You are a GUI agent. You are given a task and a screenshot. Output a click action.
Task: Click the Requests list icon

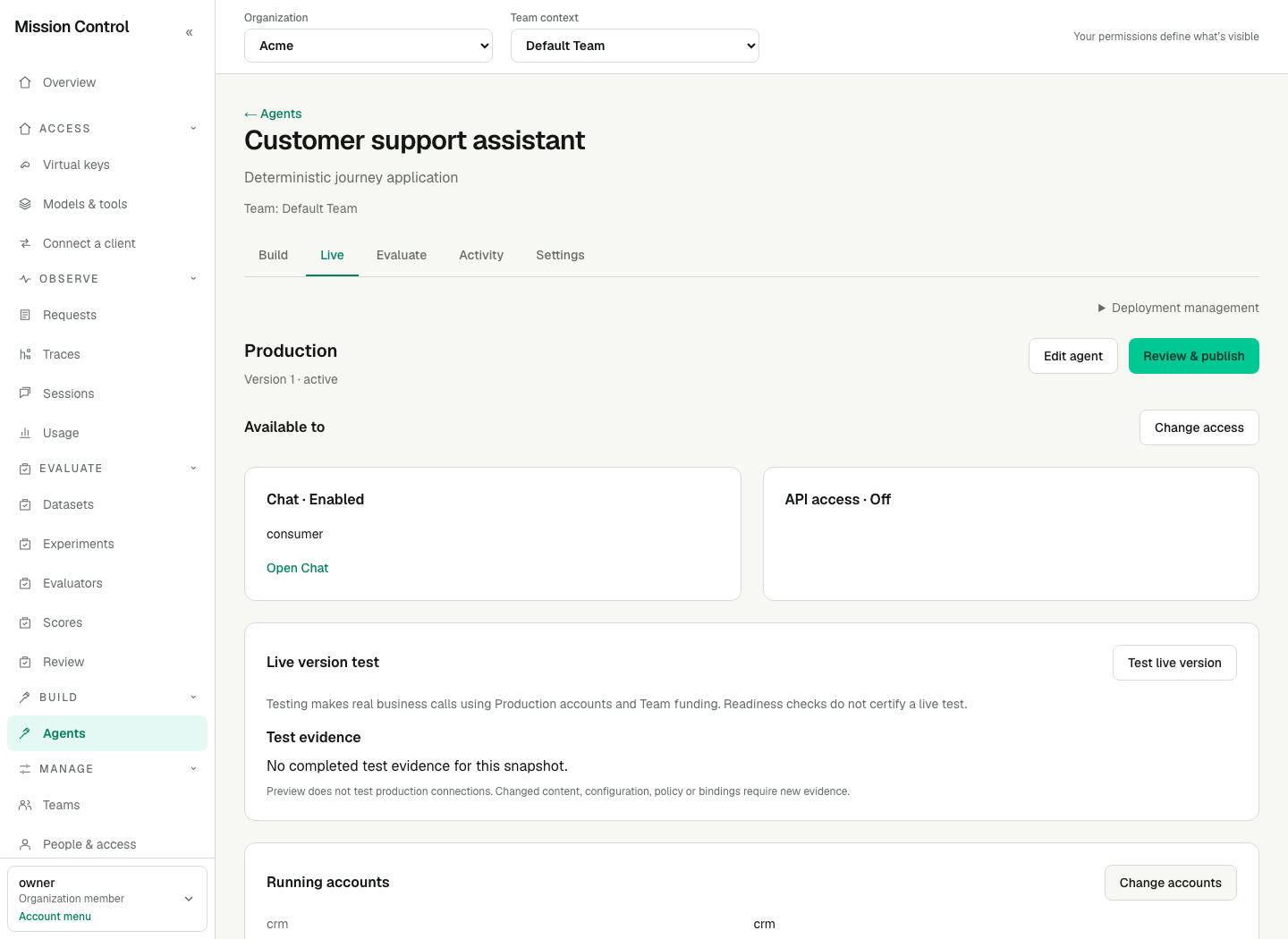coord(25,315)
